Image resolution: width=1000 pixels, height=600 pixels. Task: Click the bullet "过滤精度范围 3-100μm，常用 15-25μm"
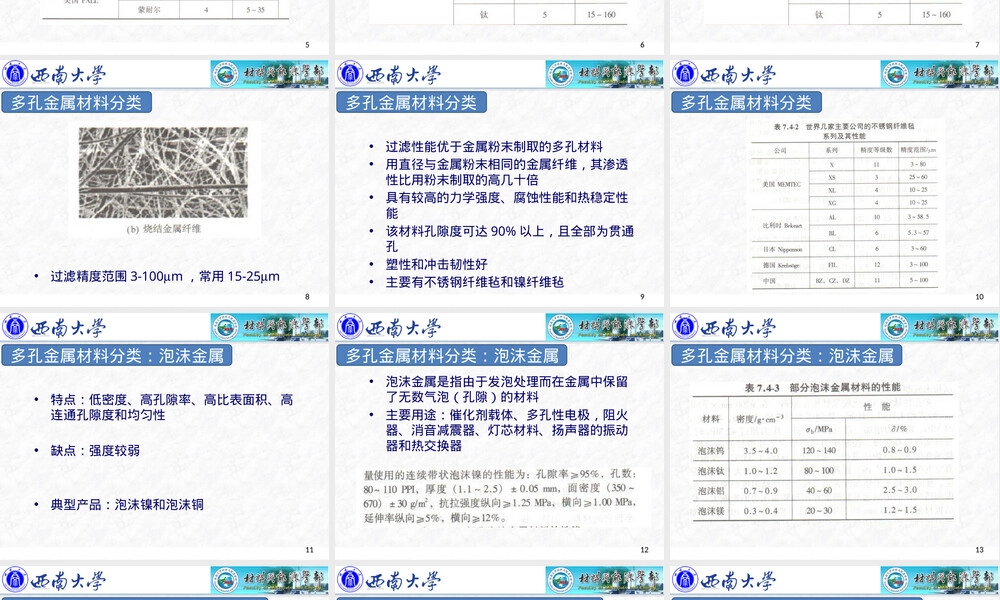click(165, 276)
